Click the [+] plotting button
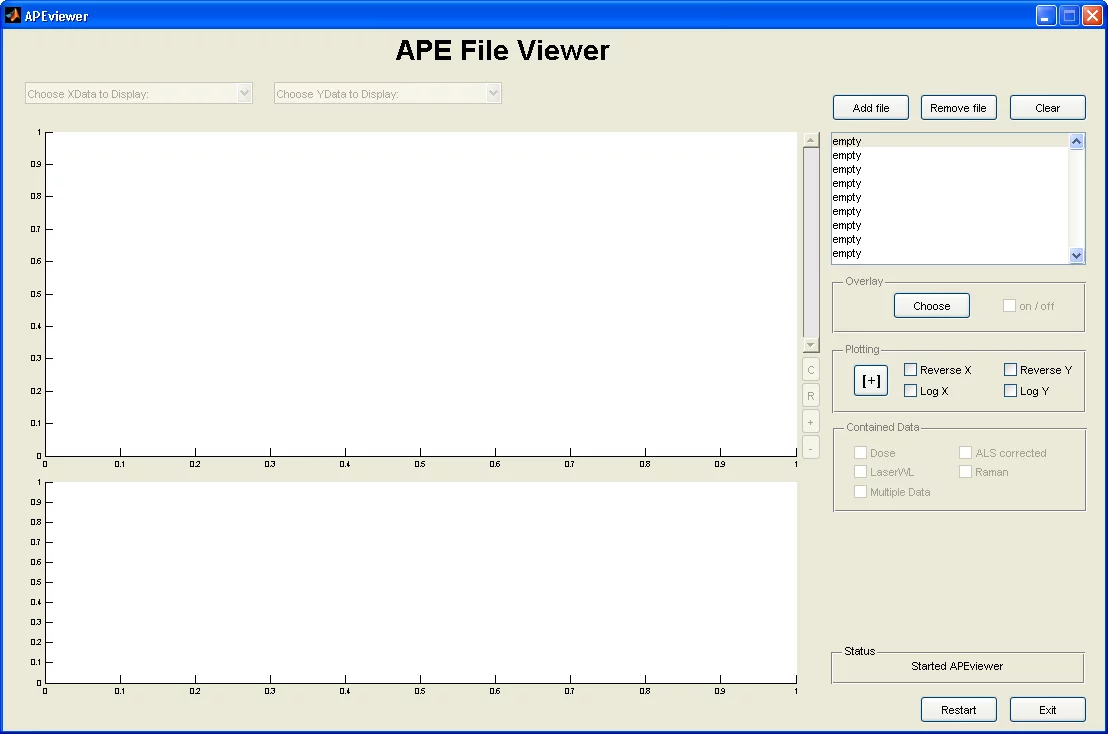Image resolution: width=1108 pixels, height=734 pixels. point(871,381)
